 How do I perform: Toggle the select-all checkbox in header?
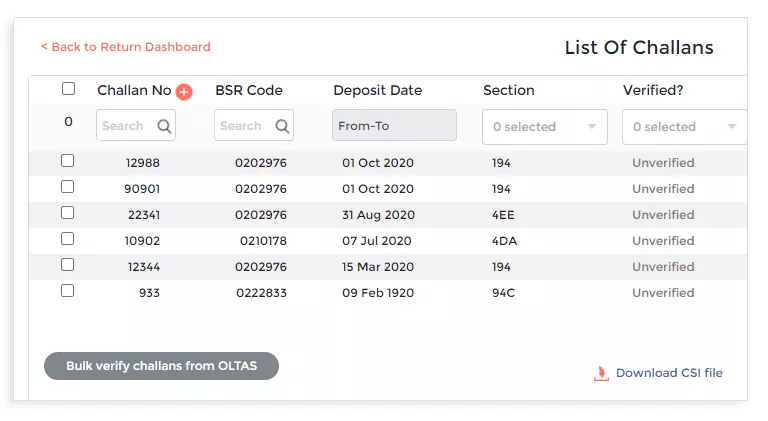point(68,89)
